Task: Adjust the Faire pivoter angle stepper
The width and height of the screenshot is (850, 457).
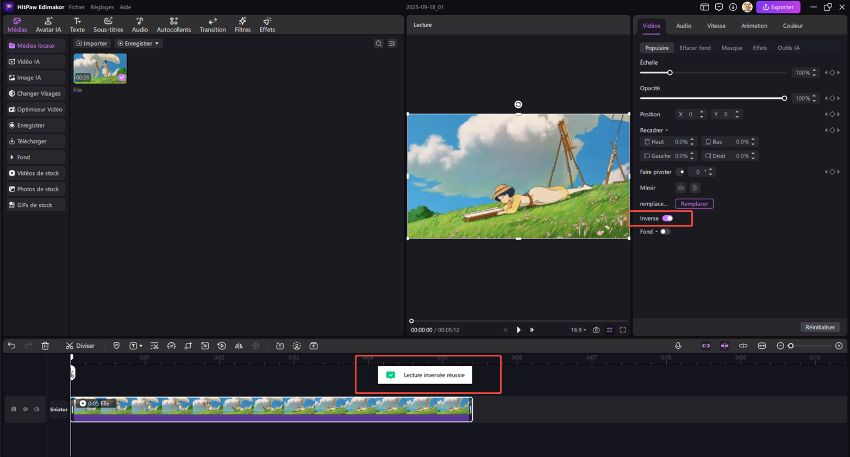Action: coord(710,172)
